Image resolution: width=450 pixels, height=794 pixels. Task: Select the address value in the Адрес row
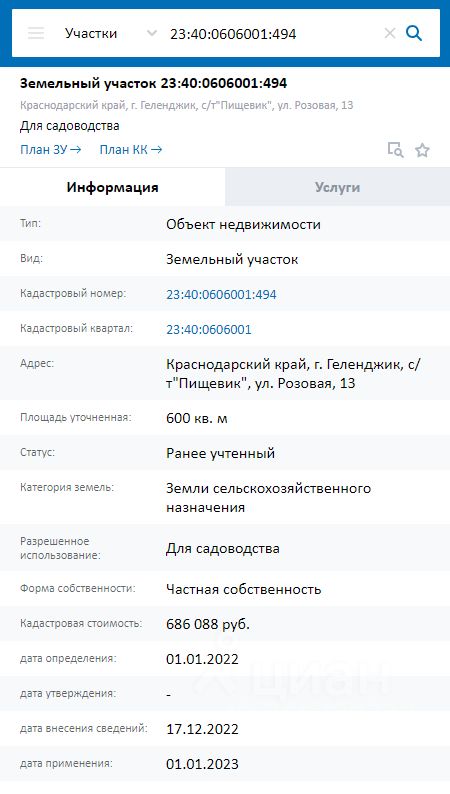293,374
